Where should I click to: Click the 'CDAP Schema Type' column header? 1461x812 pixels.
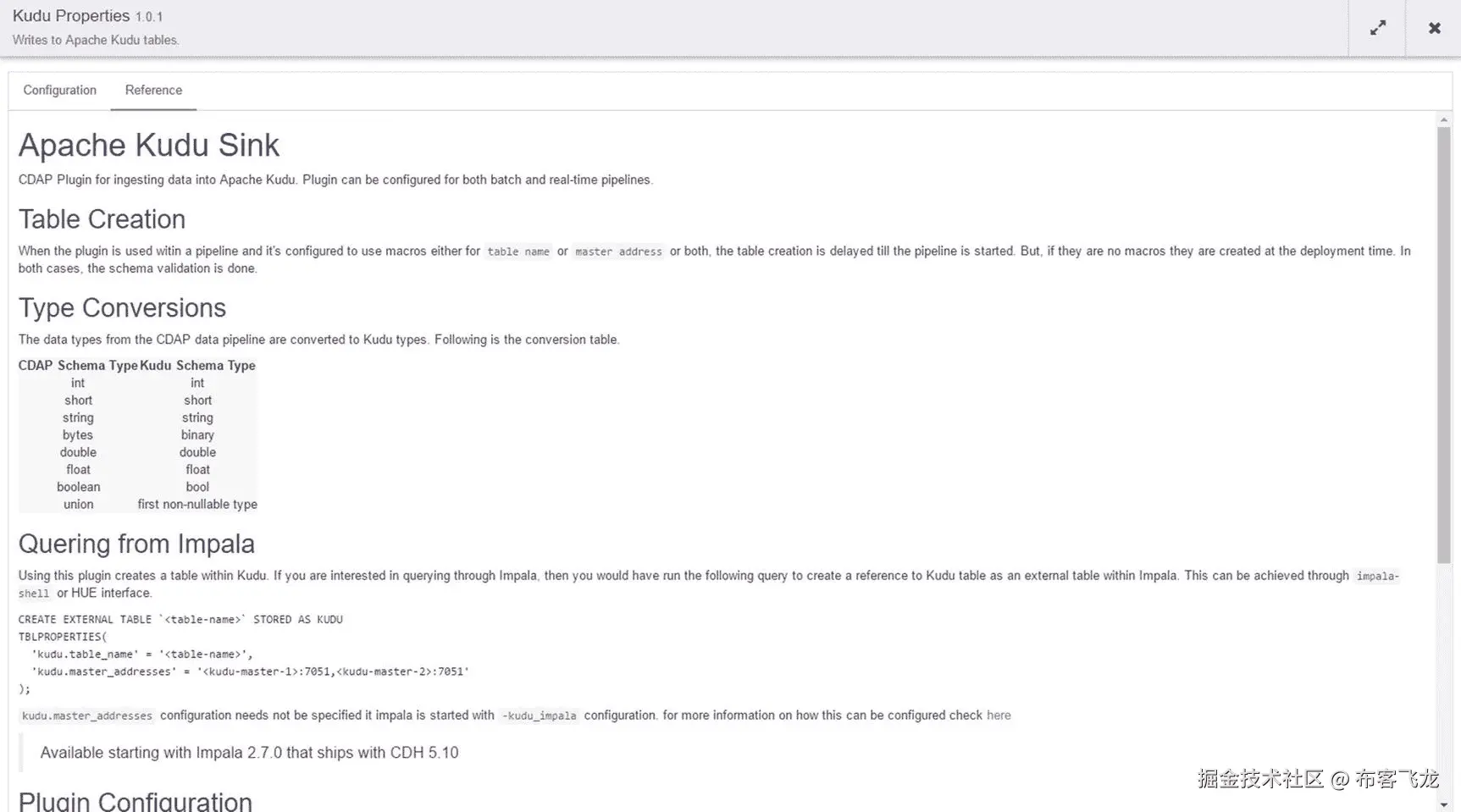click(x=78, y=366)
